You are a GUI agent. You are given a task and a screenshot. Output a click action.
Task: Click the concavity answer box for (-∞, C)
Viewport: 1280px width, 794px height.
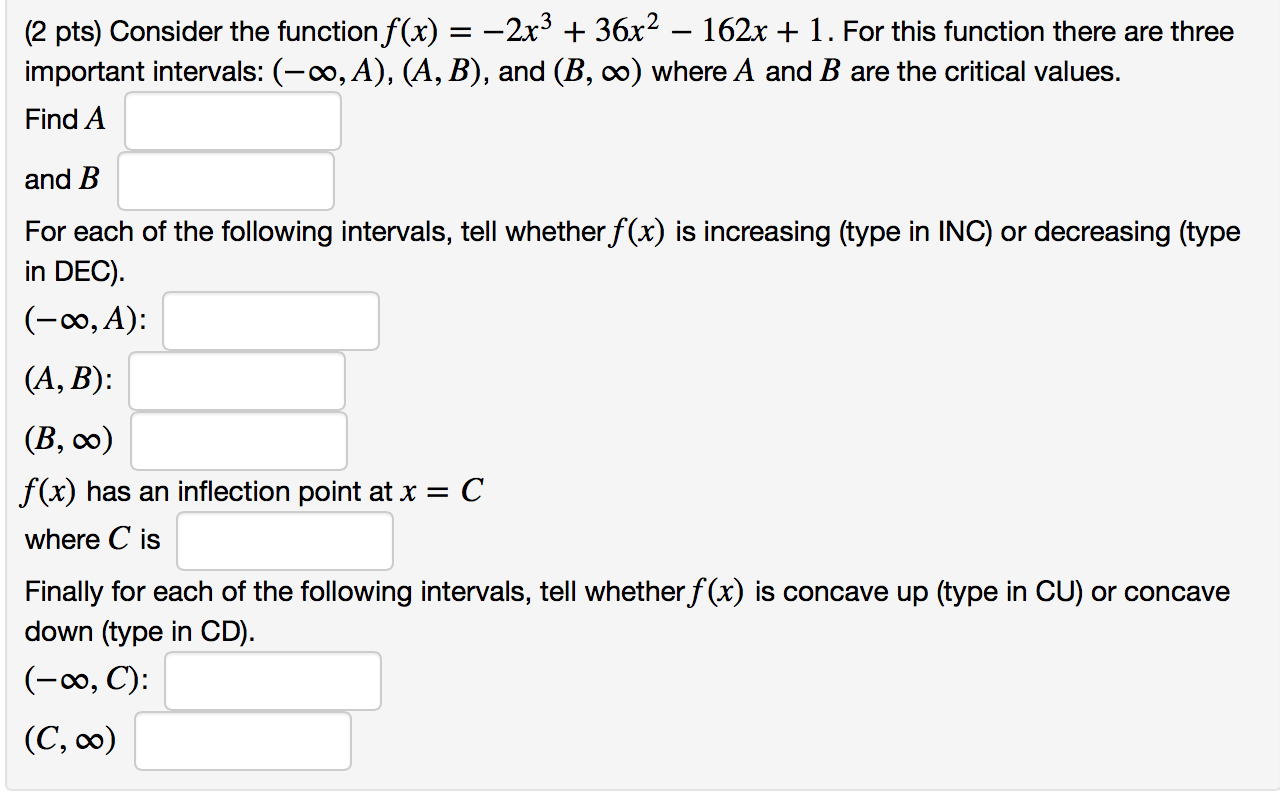[x=274, y=680]
